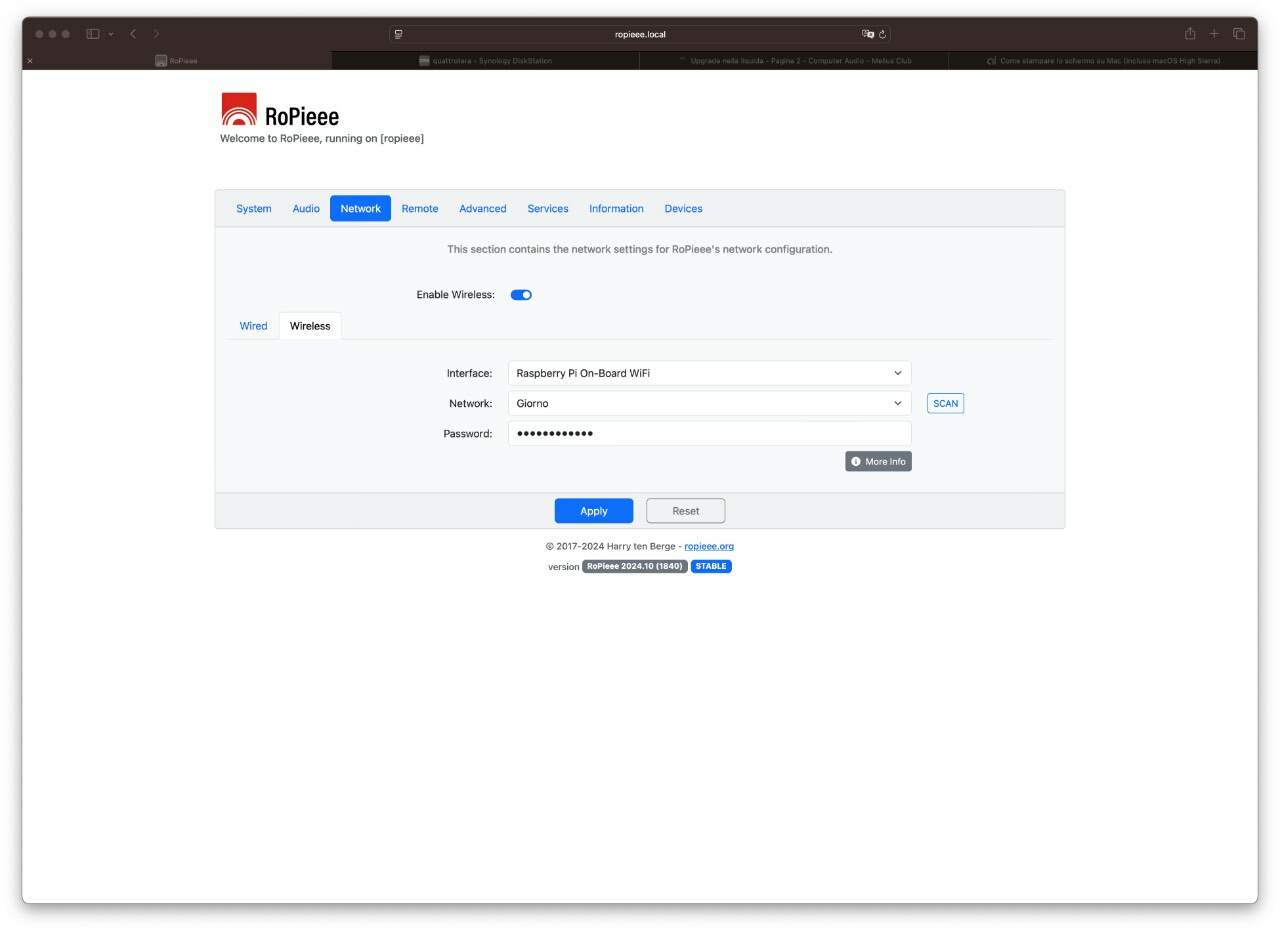Click the RoPieee red logo icon

[239, 109]
